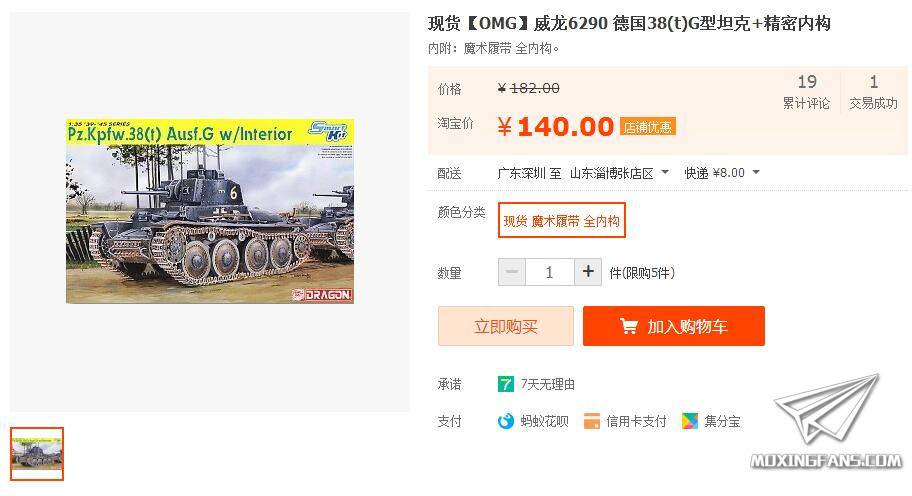The image size is (912, 496).
Task: Click the green 7-day return icon
Action: [x=505, y=384]
